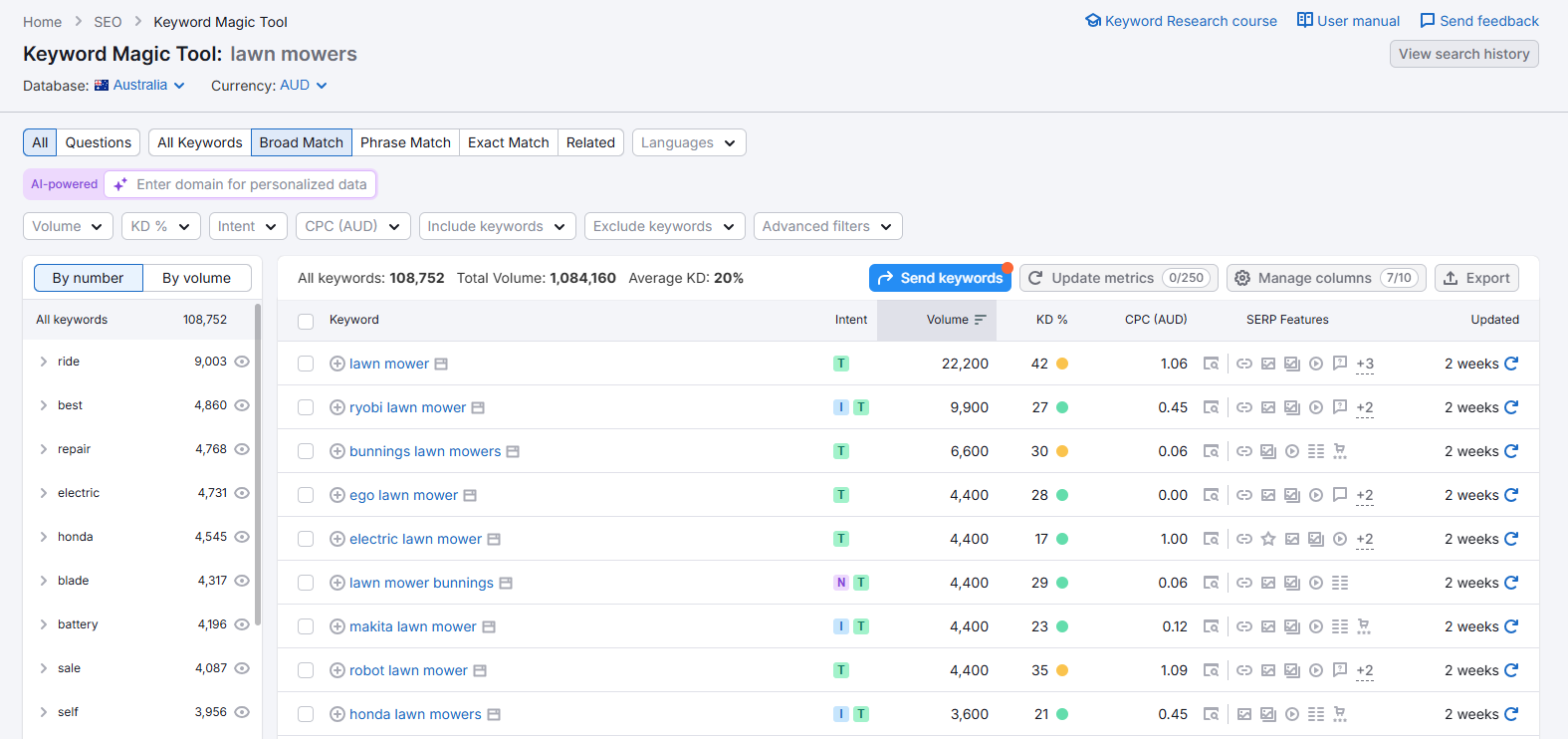The image size is (1568, 739).
Task: Open SERP snapshot icon for electric lawn mower
Action: (x=494, y=539)
